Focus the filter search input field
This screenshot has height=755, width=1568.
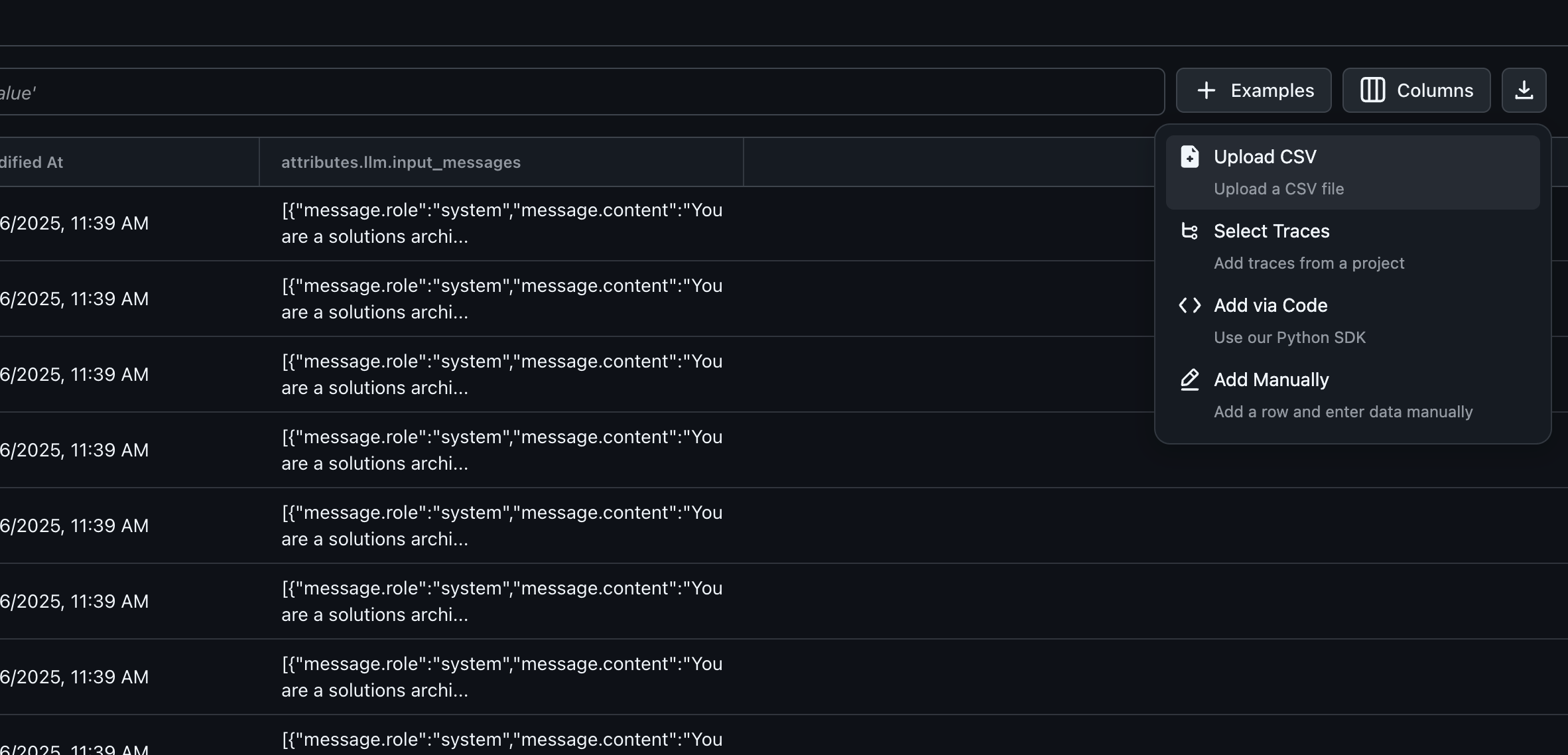[x=582, y=92]
